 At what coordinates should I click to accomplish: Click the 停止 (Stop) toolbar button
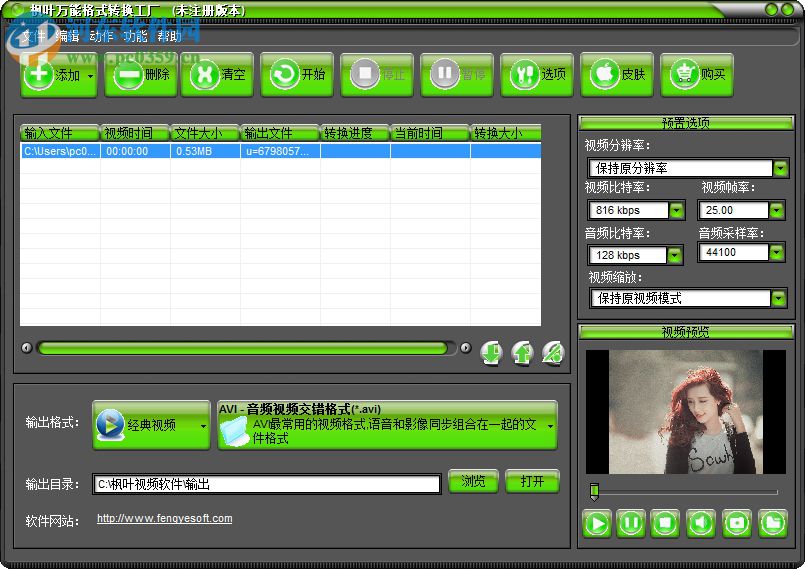tap(377, 75)
